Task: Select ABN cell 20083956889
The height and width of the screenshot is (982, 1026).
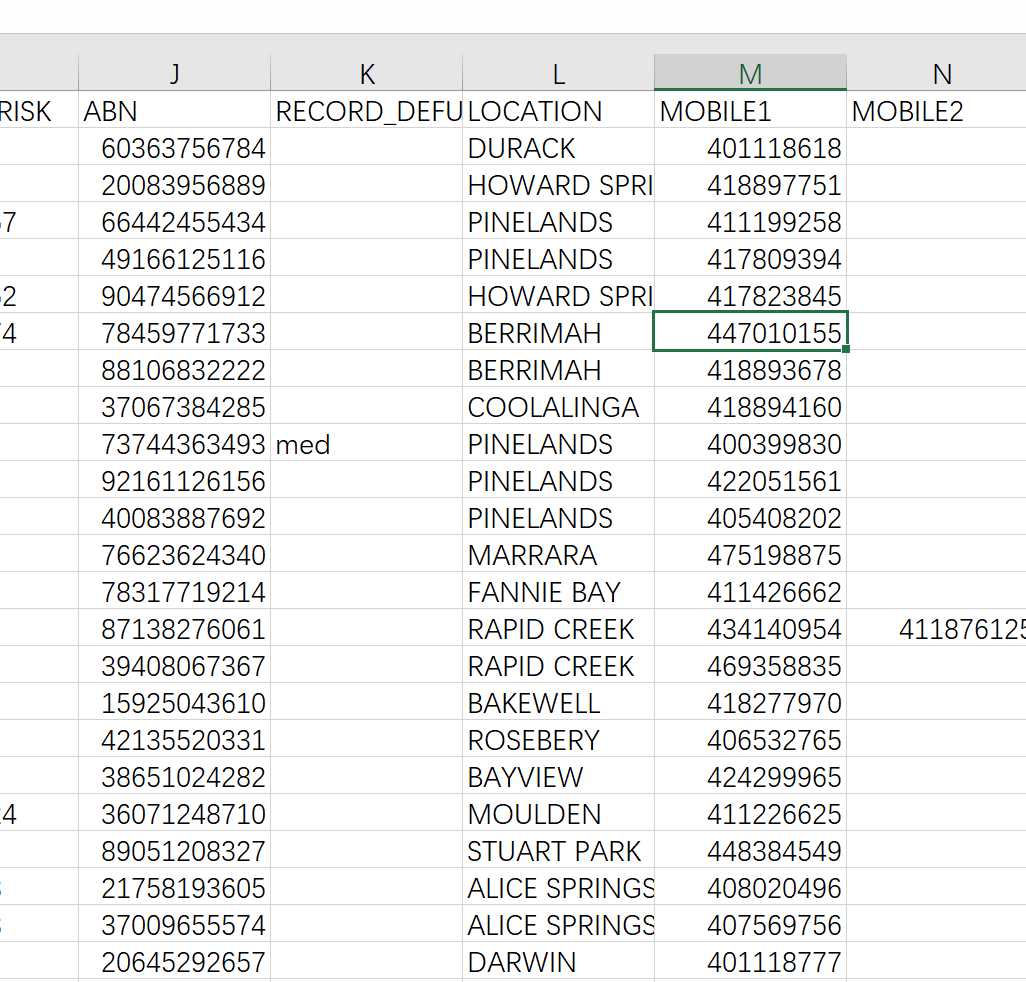Action: 174,184
